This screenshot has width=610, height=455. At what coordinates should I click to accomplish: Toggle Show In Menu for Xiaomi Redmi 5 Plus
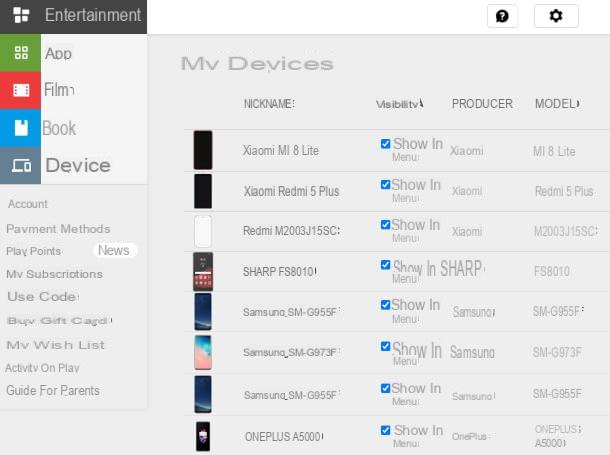tap(385, 184)
